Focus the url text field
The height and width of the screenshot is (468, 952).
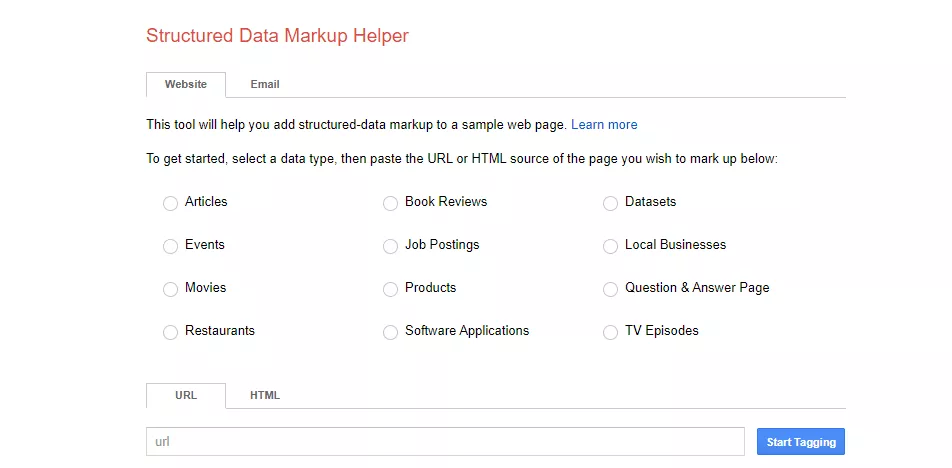445,442
